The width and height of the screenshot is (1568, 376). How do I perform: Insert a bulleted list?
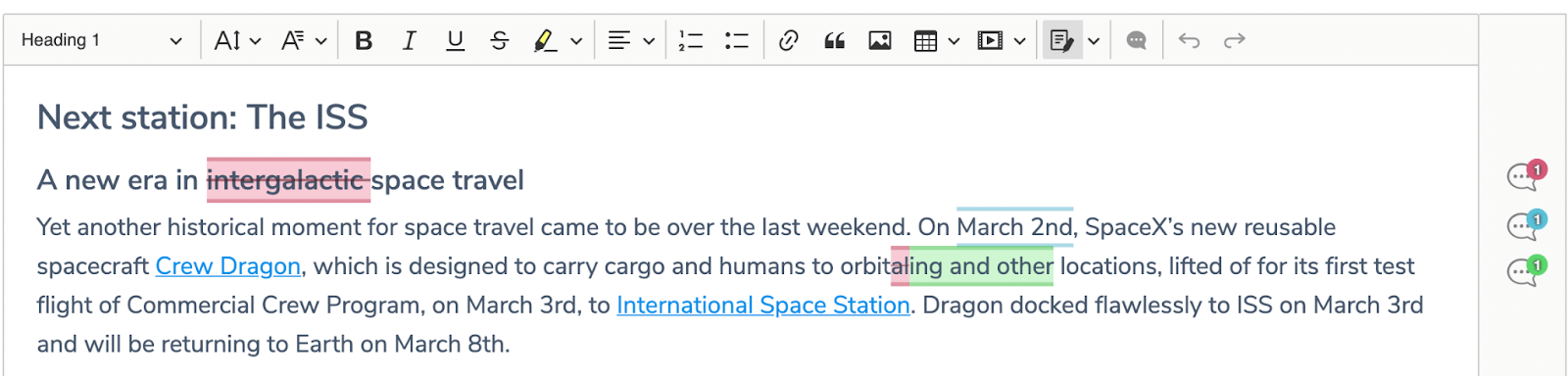[736, 40]
